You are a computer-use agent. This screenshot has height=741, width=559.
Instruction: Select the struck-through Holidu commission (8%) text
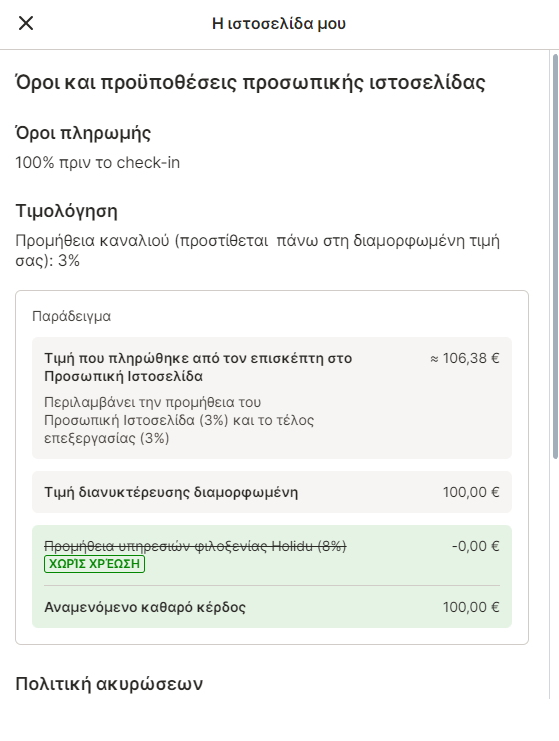pyautogui.click(x=195, y=546)
